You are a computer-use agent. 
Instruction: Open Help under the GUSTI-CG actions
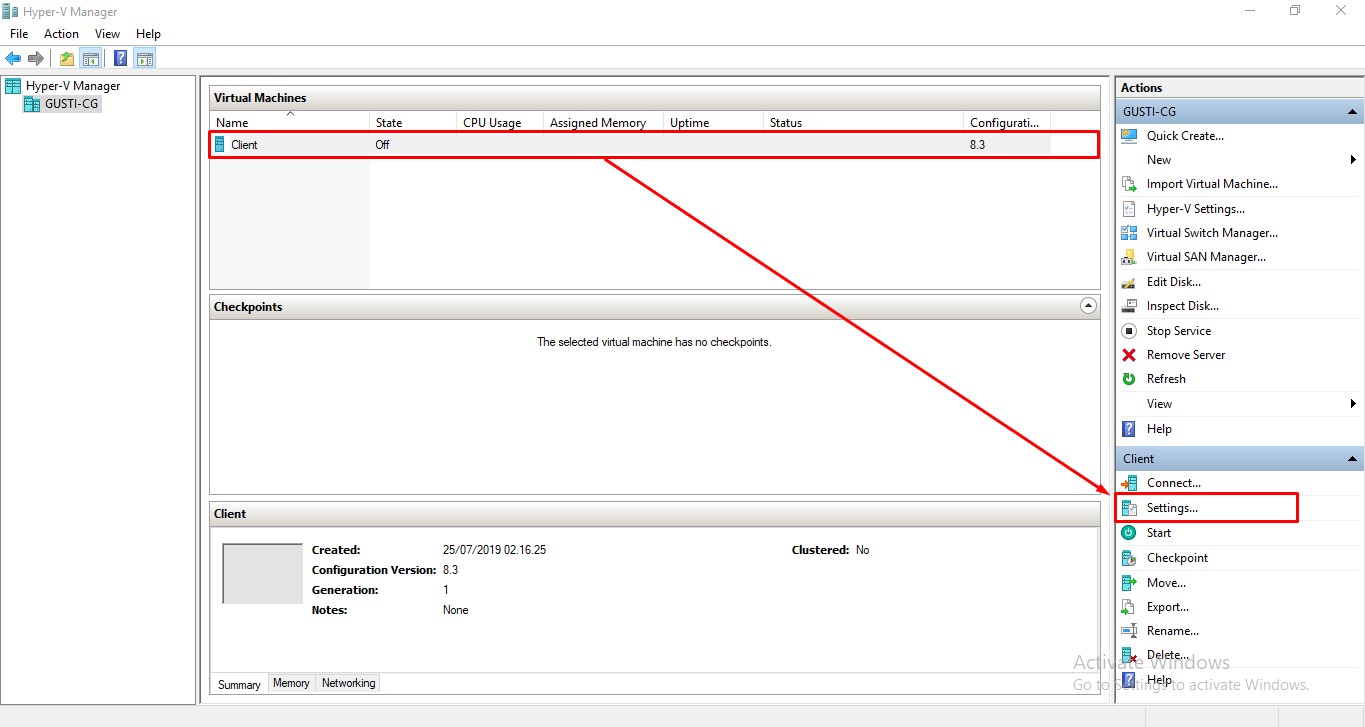click(x=1159, y=429)
